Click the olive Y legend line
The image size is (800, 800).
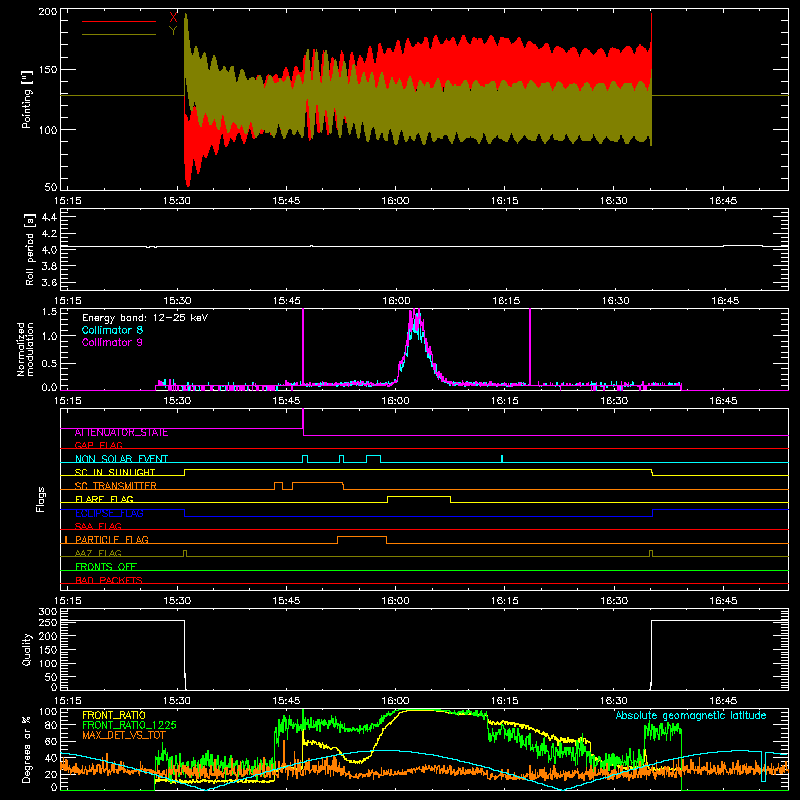pos(119,34)
